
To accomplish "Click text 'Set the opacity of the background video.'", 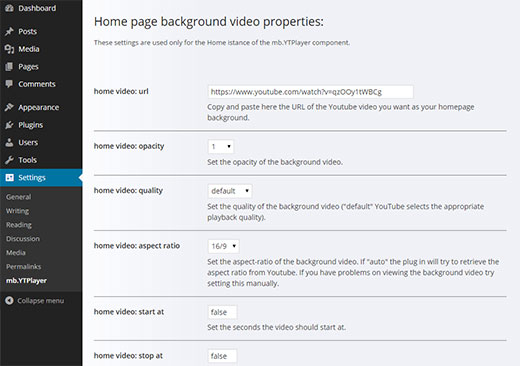I will [x=275, y=162].
